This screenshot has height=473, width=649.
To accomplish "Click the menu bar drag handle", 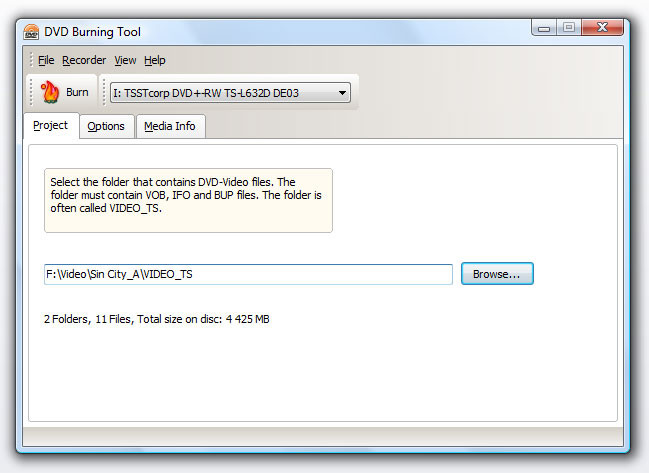I will (x=31, y=60).
